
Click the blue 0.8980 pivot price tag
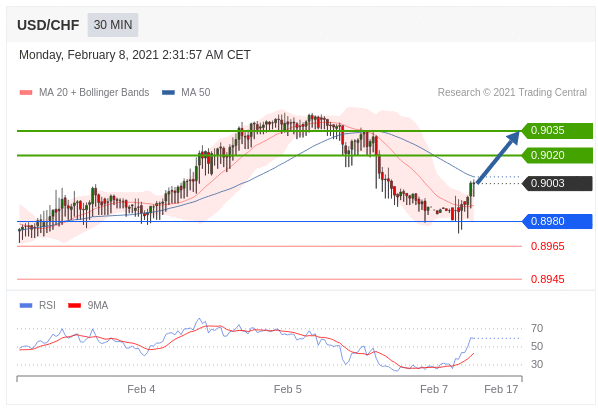click(557, 222)
